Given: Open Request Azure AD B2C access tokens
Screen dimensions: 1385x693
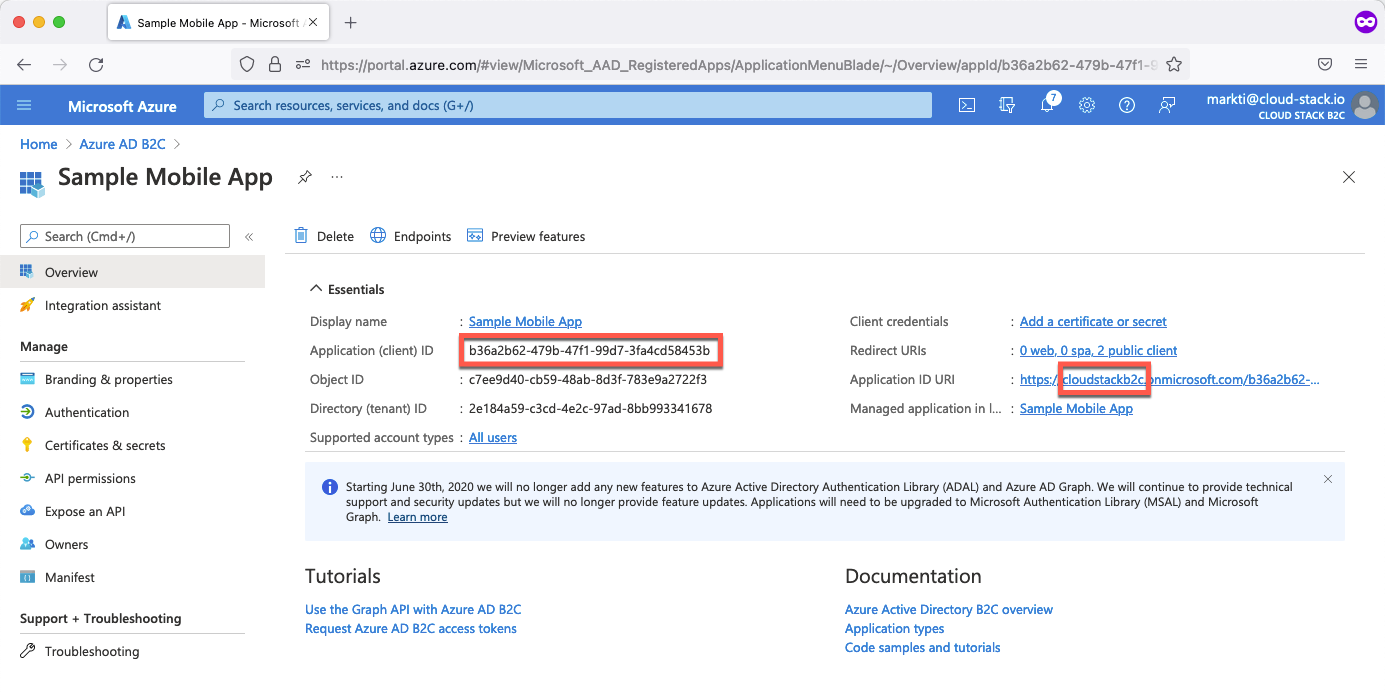Looking at the screenshot, I should point(411,628).
